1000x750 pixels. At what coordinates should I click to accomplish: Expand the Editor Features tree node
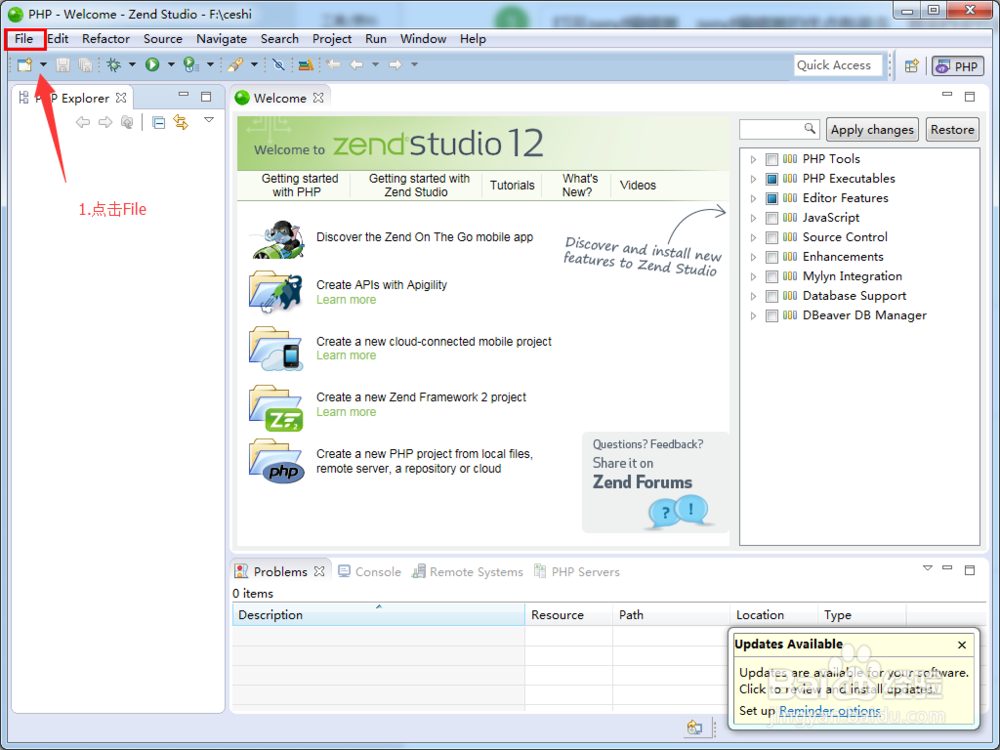753,198
